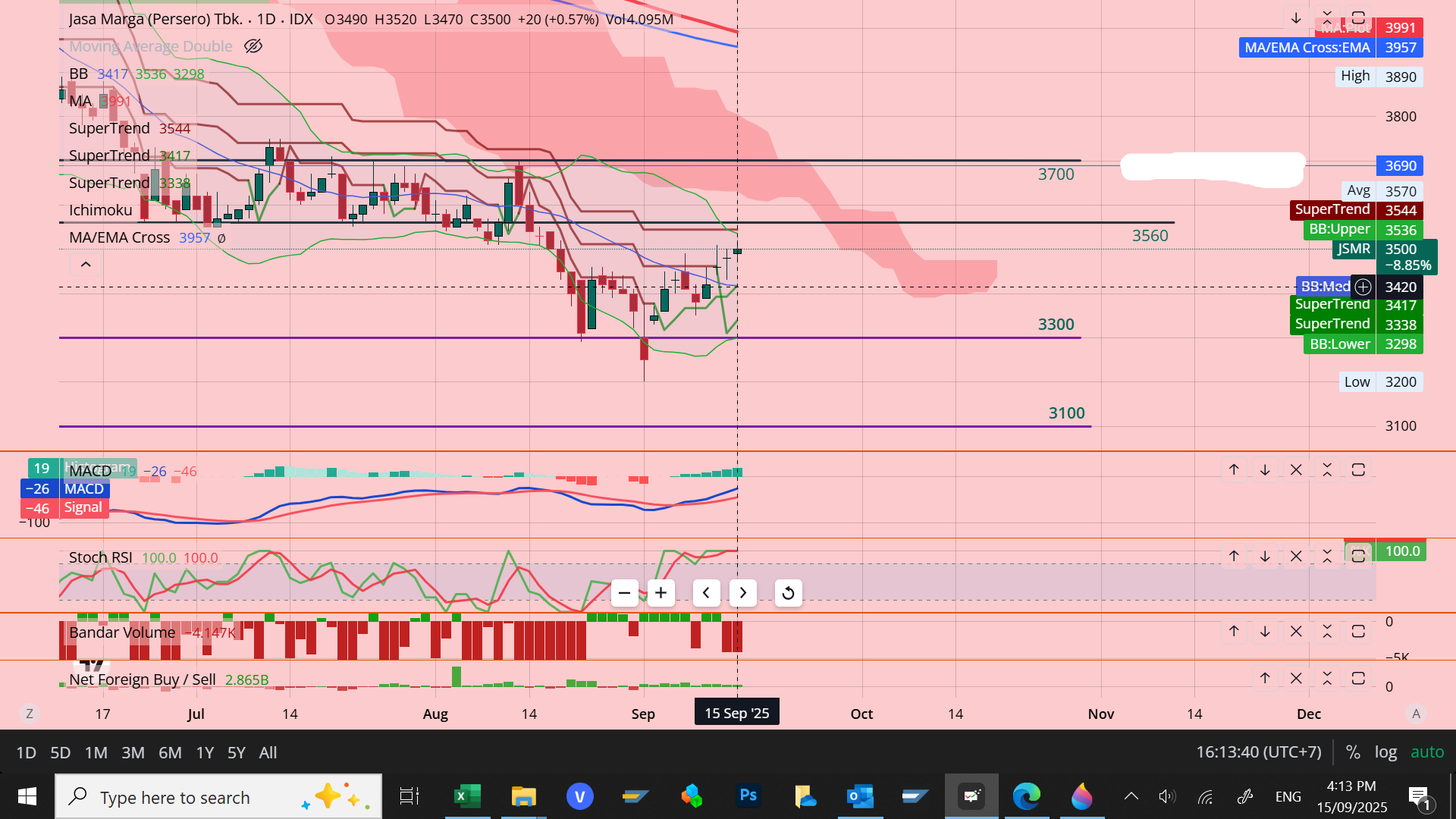The width and height of the screenshot is (1456, 819).
Task: Move Stoch RSI pane up
Action: point(1234,557)
